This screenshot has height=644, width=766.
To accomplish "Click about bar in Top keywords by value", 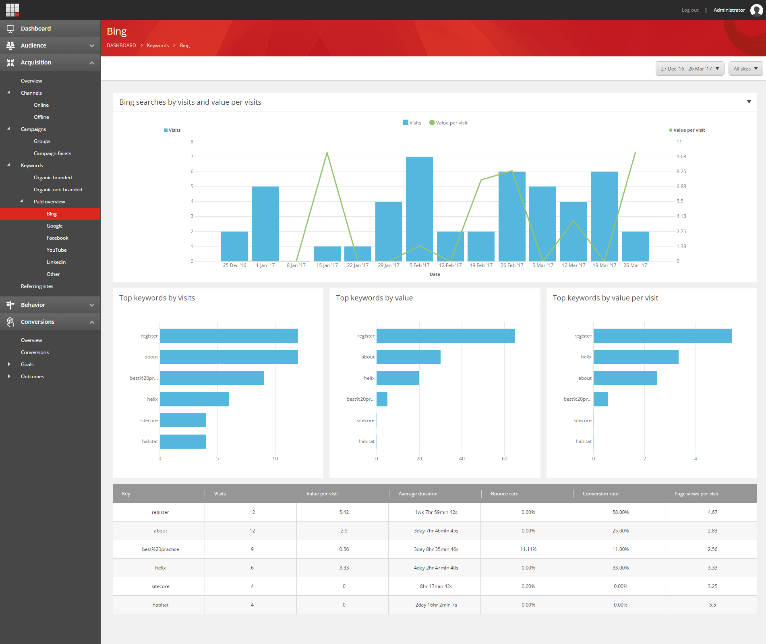I will 408,357.
